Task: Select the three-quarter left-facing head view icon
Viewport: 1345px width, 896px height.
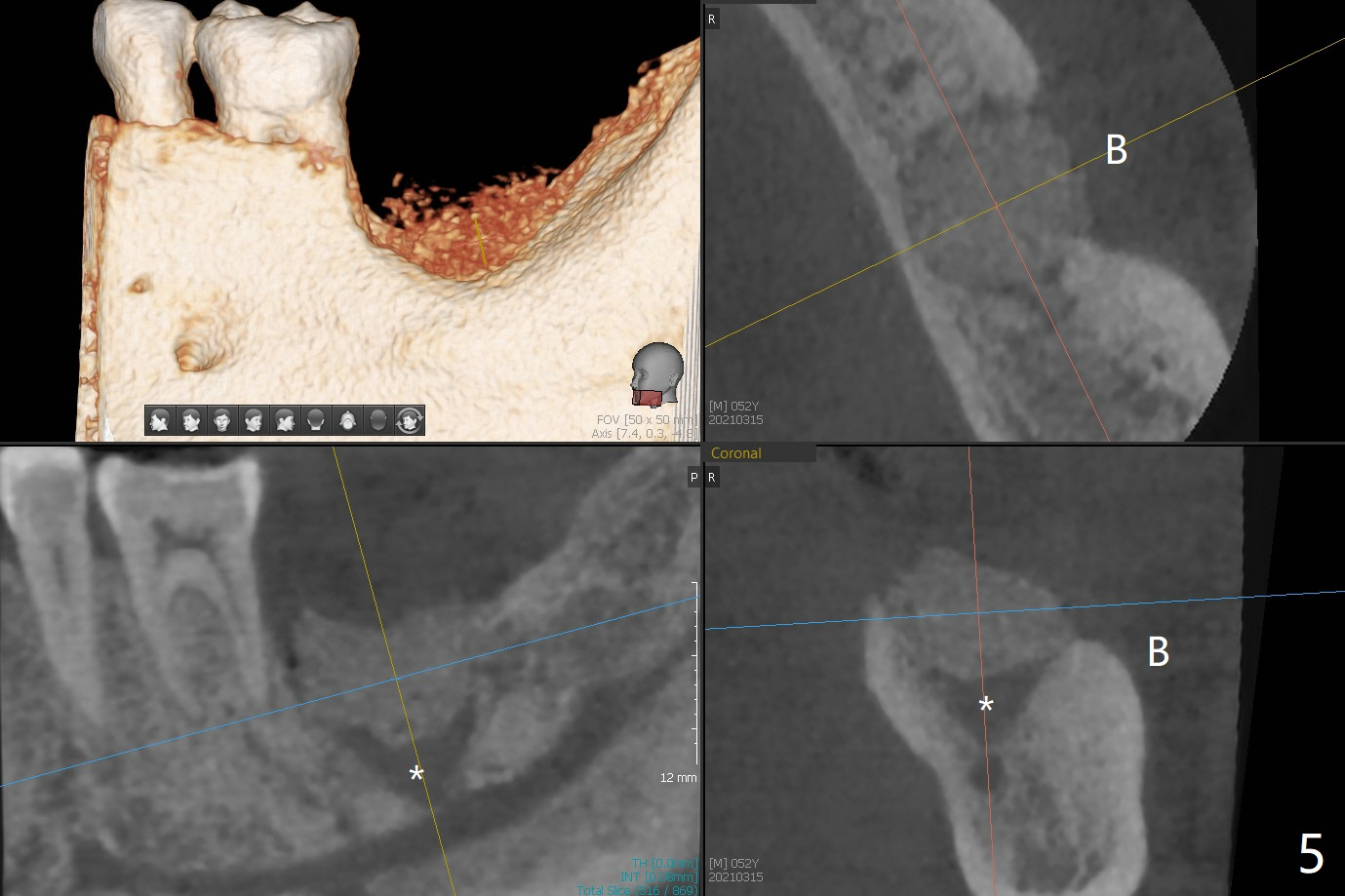Action: (191, 420)
